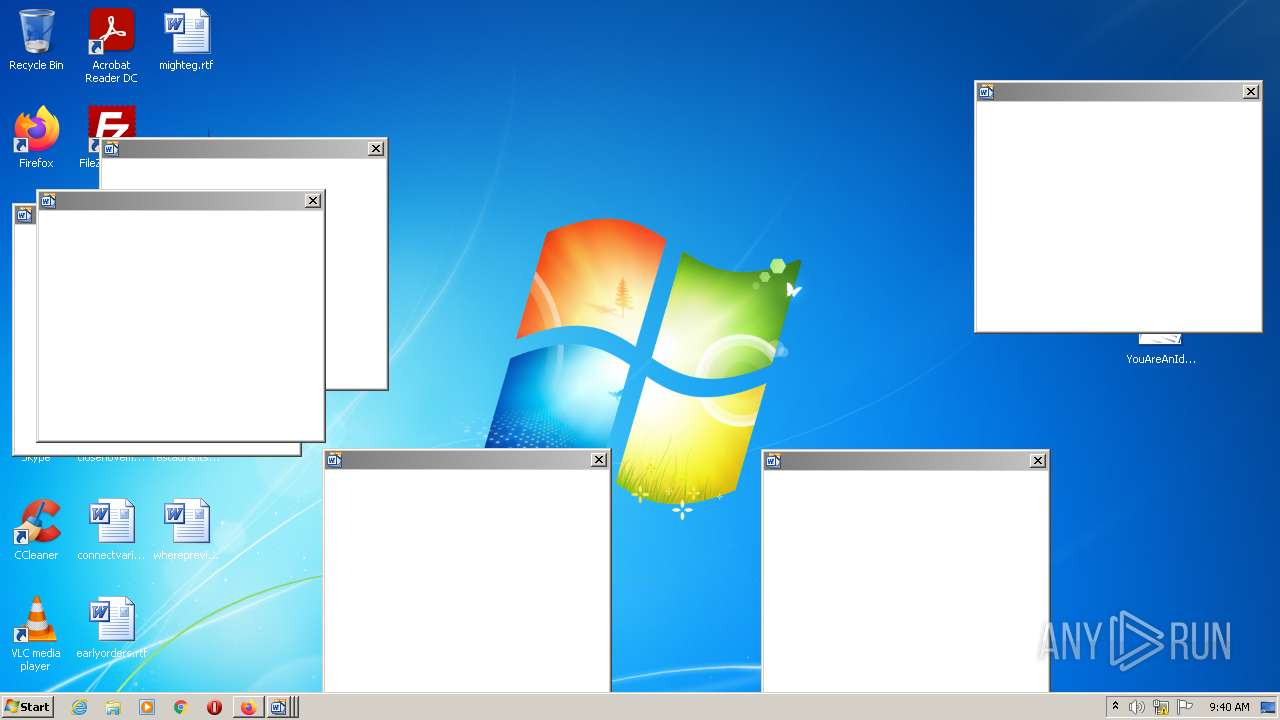
Task: Click the Show desktop button
Action: click(x=1269, y=707)
